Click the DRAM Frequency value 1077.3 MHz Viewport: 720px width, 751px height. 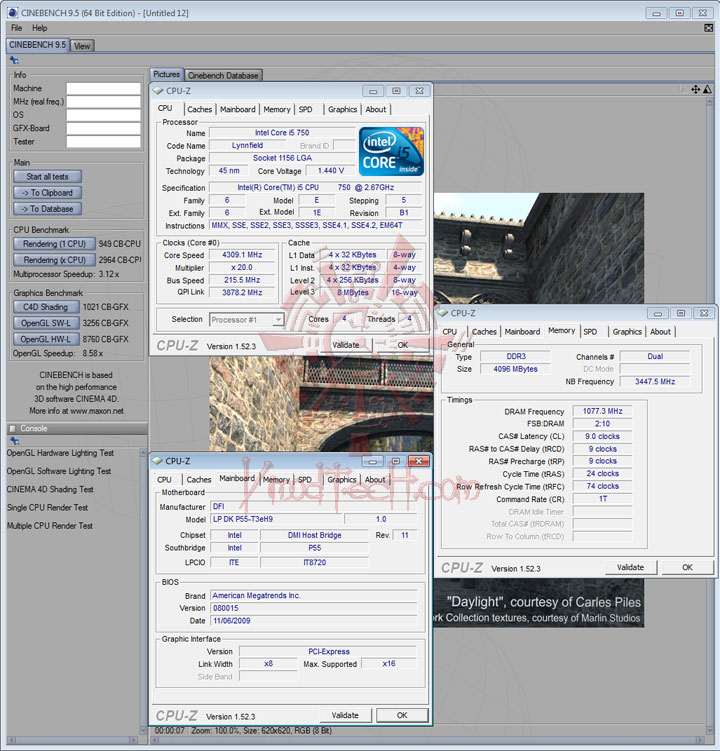point(602,411)
